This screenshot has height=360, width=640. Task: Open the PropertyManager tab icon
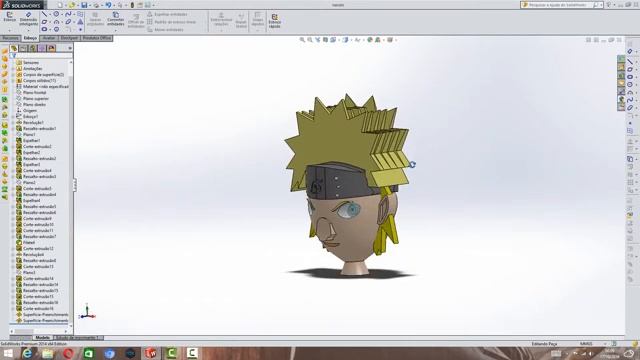tap(23, 48)
